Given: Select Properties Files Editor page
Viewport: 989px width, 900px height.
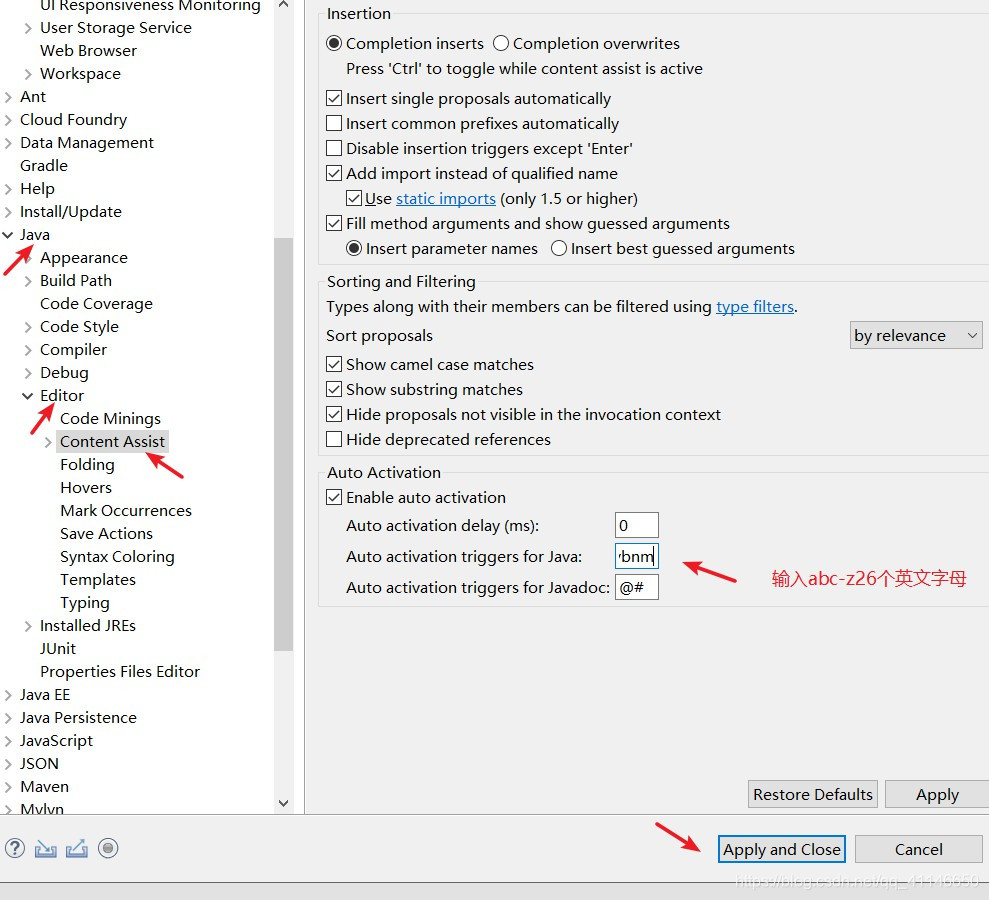Looking at the screenshot, I should tap(120, 672).
